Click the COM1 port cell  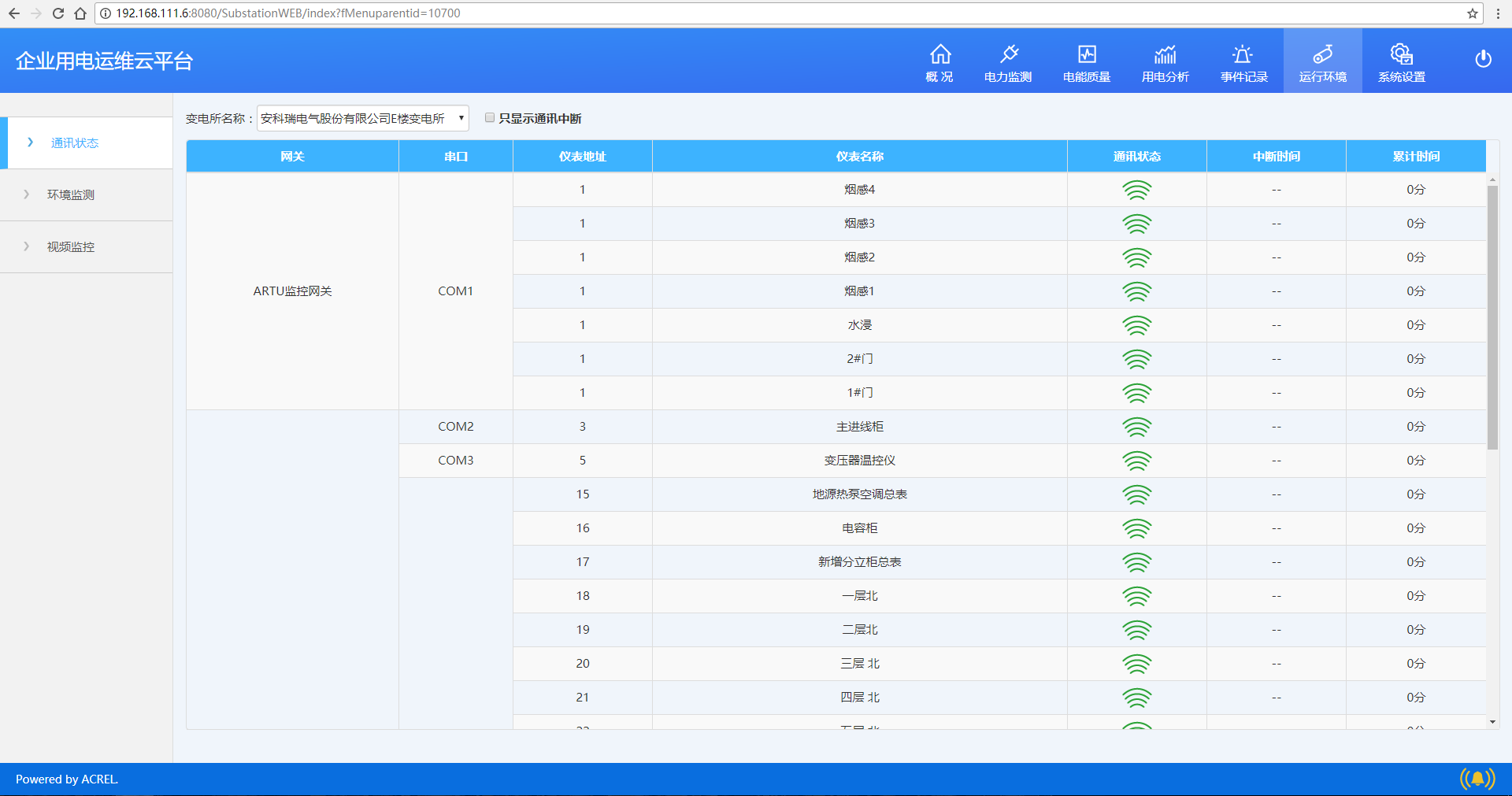pos(456,291)
